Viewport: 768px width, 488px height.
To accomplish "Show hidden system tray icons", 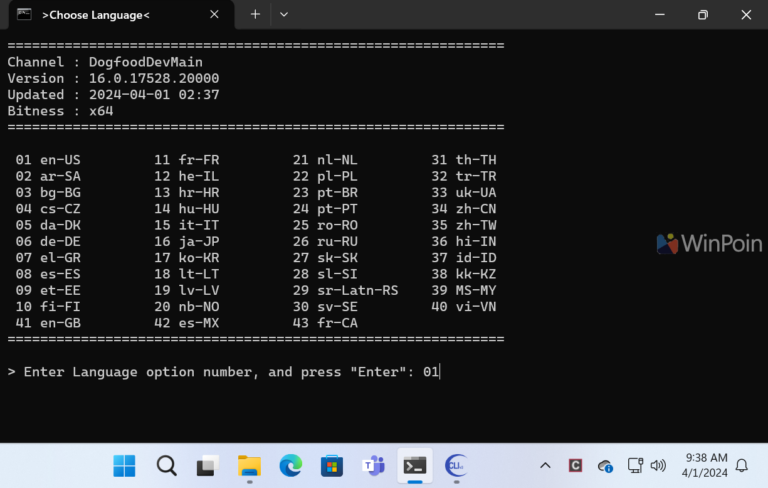I will point(545,465).
